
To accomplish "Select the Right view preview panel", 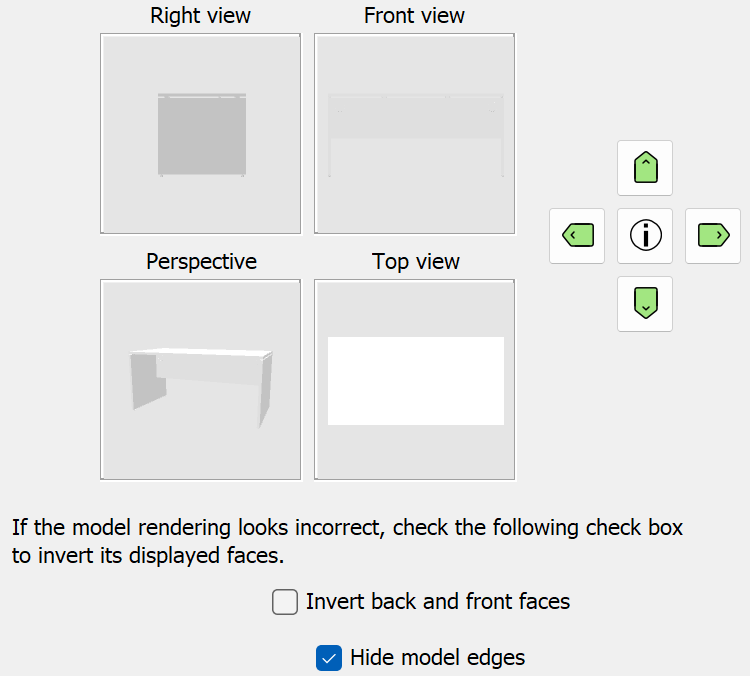I will point(200,133).
